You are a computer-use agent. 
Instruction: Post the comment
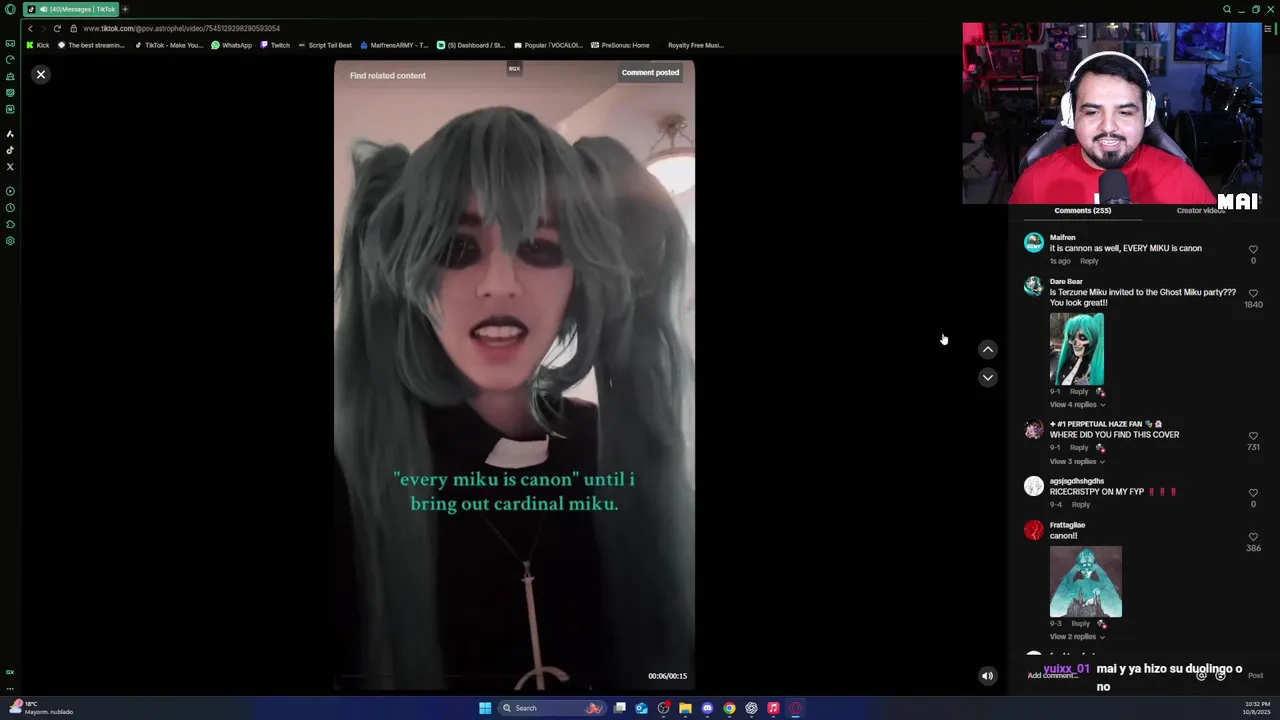[x=1255, y=675]
